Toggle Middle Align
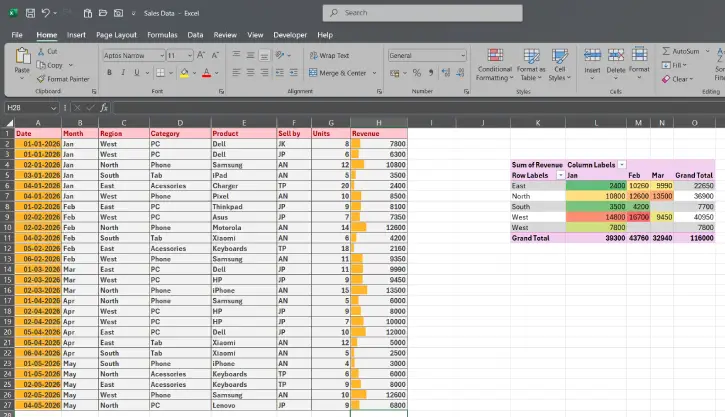Screen dimensions: 725x417 (x=250, y=55)
